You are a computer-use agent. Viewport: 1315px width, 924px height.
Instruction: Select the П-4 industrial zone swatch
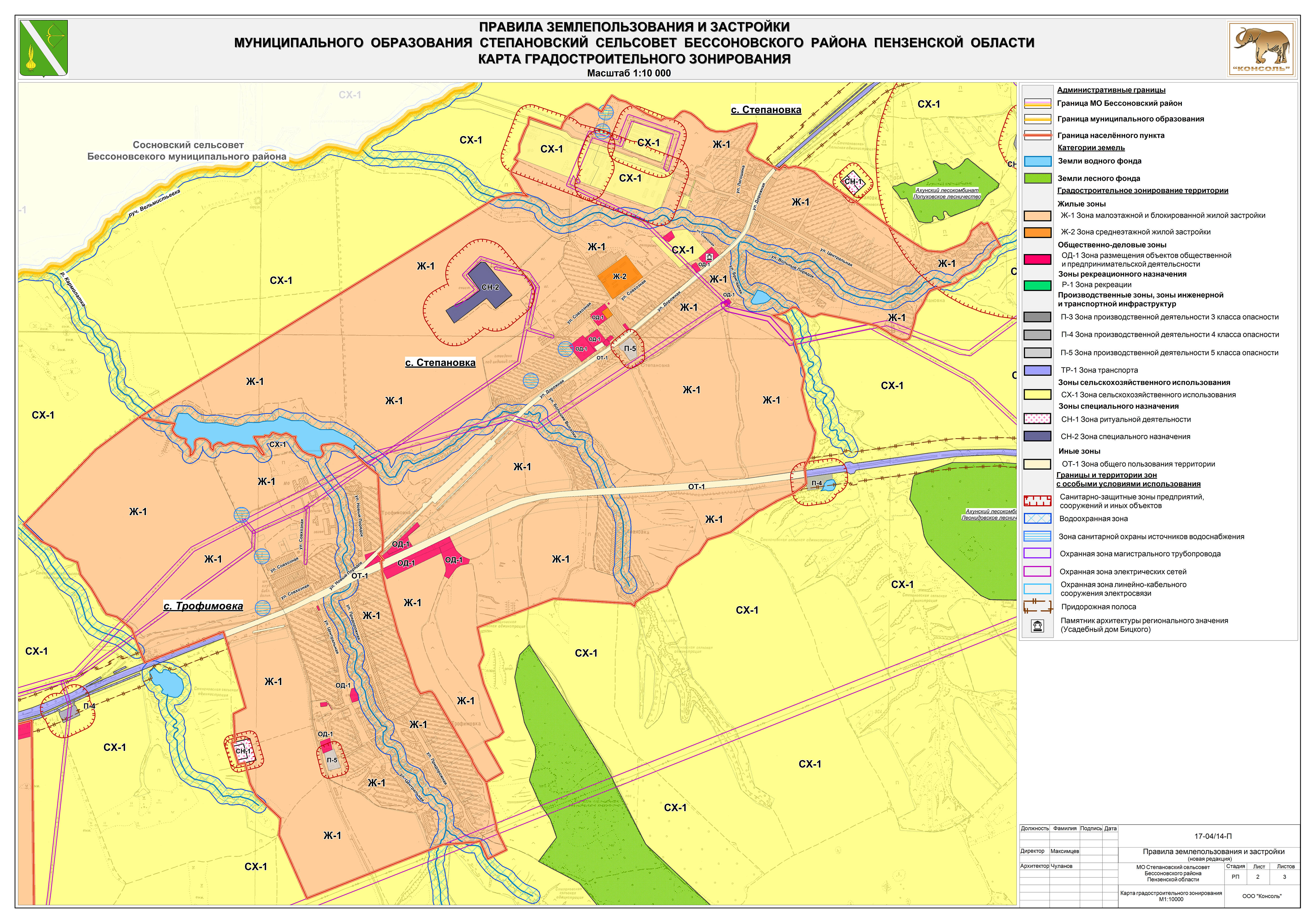(x=1037, y=335)
